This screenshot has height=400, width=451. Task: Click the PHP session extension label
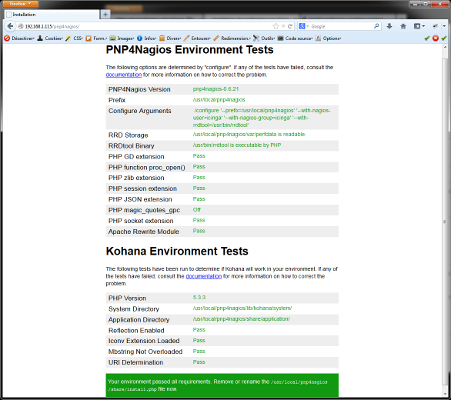[x=143, y=189]
